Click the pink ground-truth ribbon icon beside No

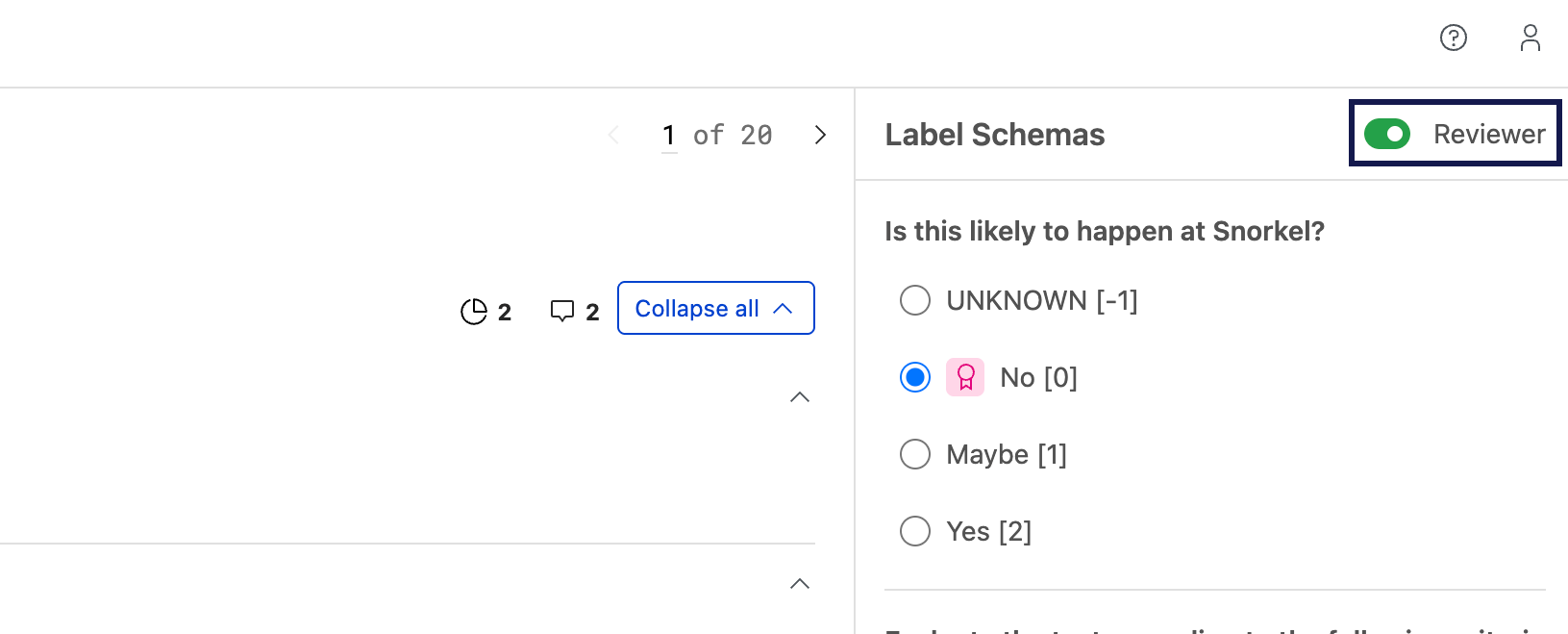pos(965,377)
